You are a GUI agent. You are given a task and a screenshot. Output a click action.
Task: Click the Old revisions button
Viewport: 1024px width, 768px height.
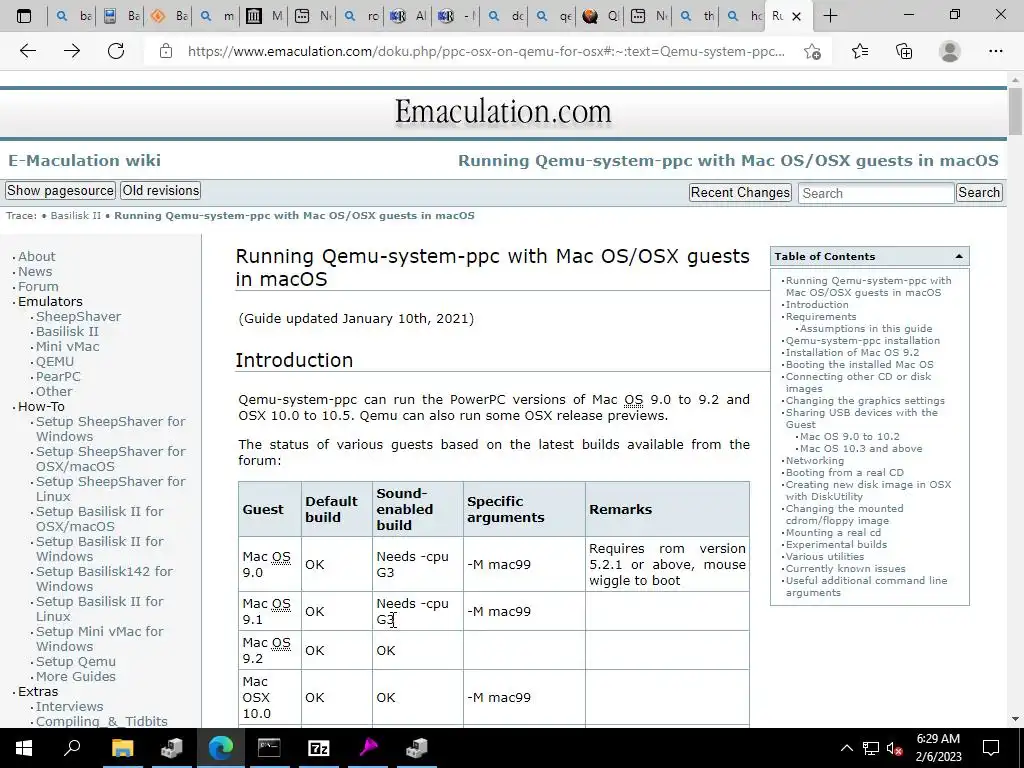point(161,191)
